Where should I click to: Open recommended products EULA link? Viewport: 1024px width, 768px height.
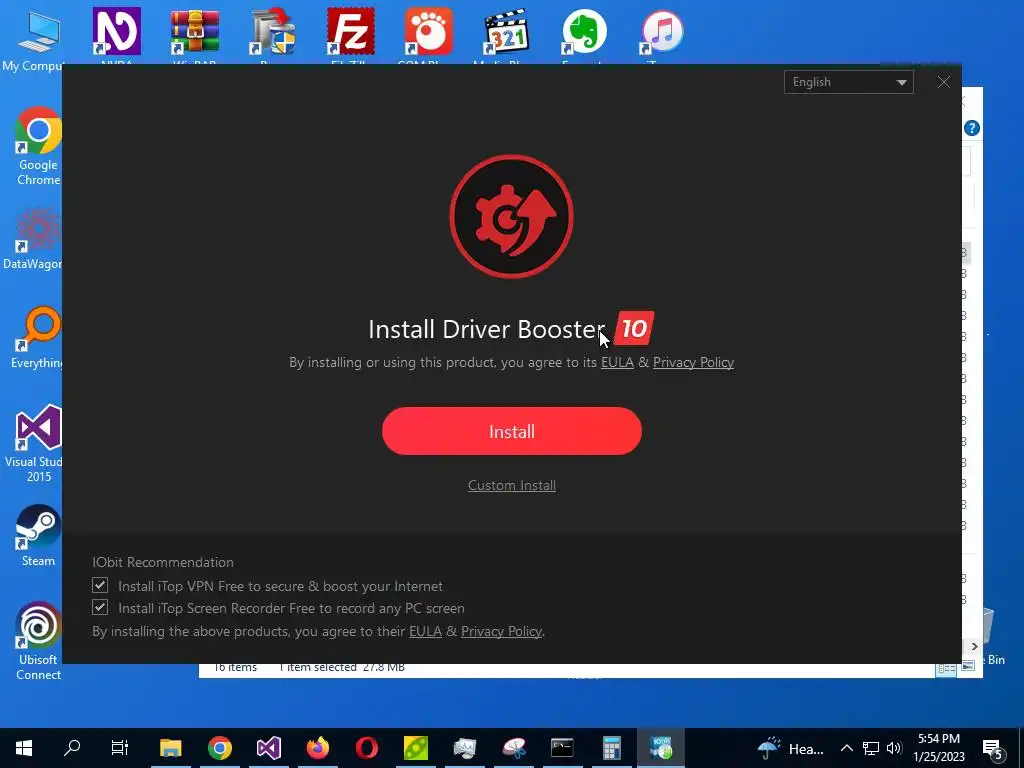click(425, 631)
